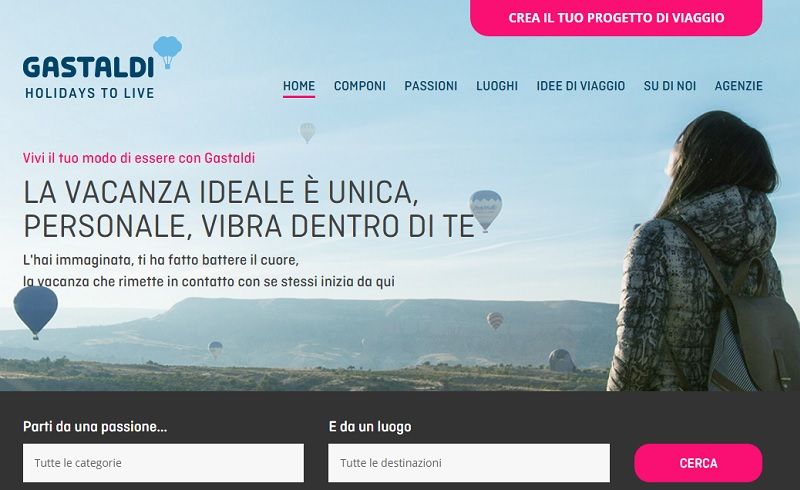Click the E da un luogo label
Image resolution: width=800 pixels, height=490 pixels.
click(370, 427)
